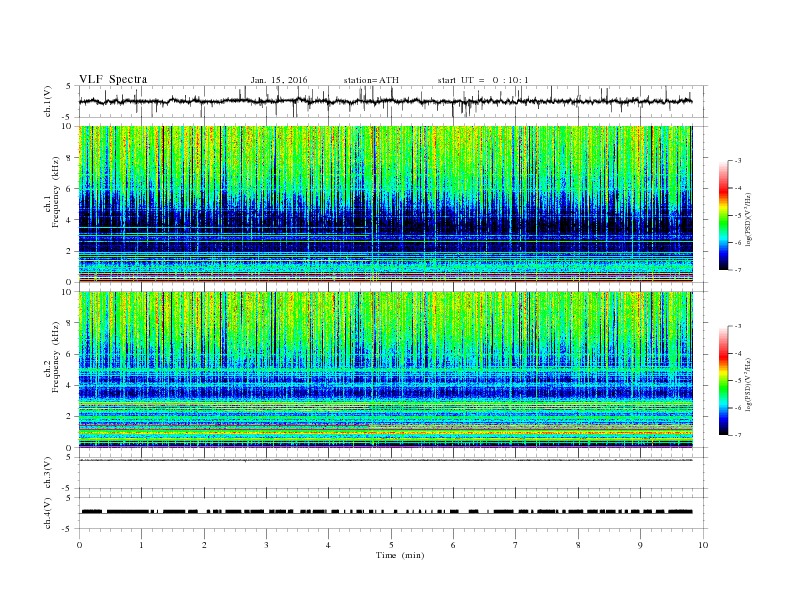
Task: Click the '8' kHz tick of ch.1 spectrogram
Action: [70, 158]
